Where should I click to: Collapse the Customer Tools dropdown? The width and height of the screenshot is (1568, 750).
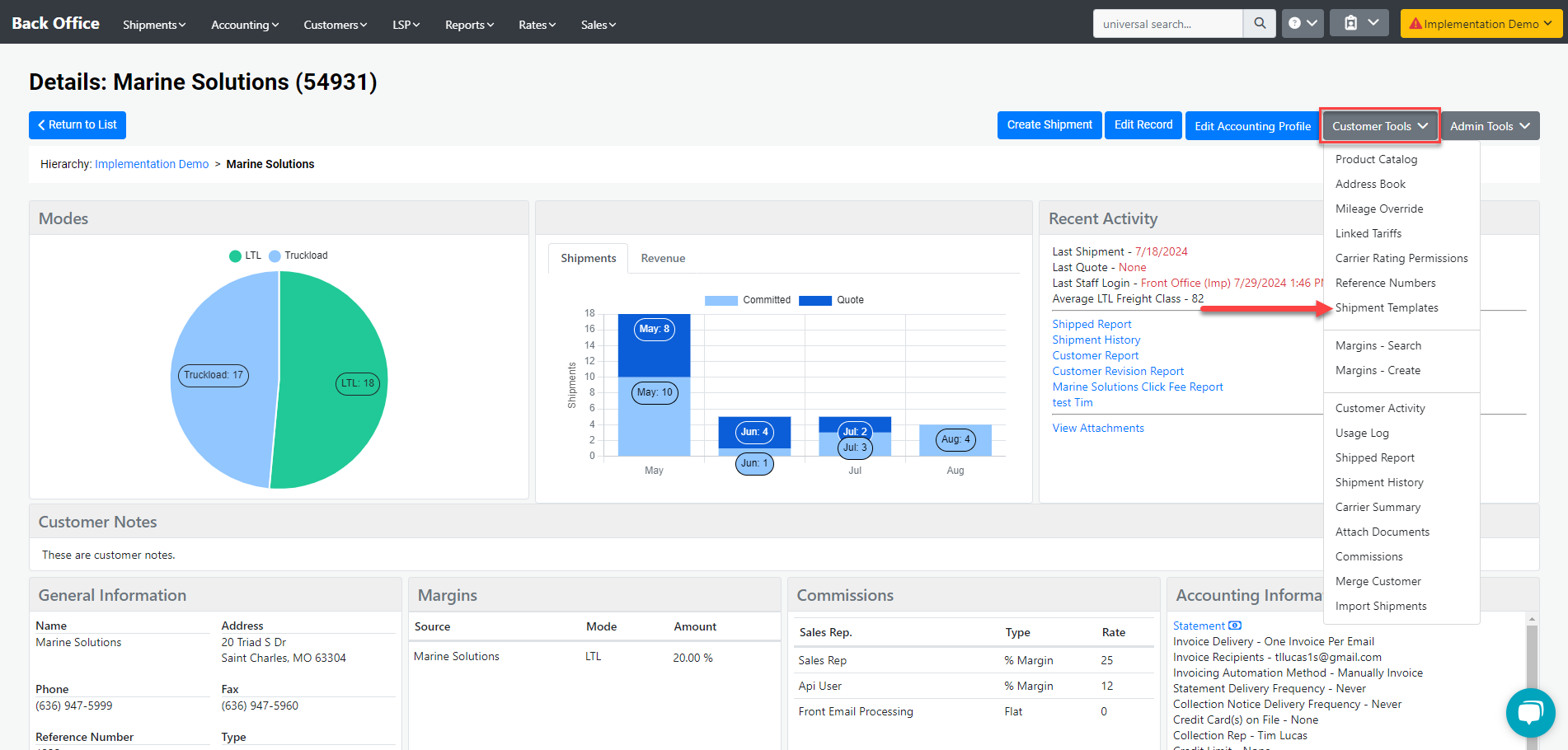click(x=1380, y=126)
